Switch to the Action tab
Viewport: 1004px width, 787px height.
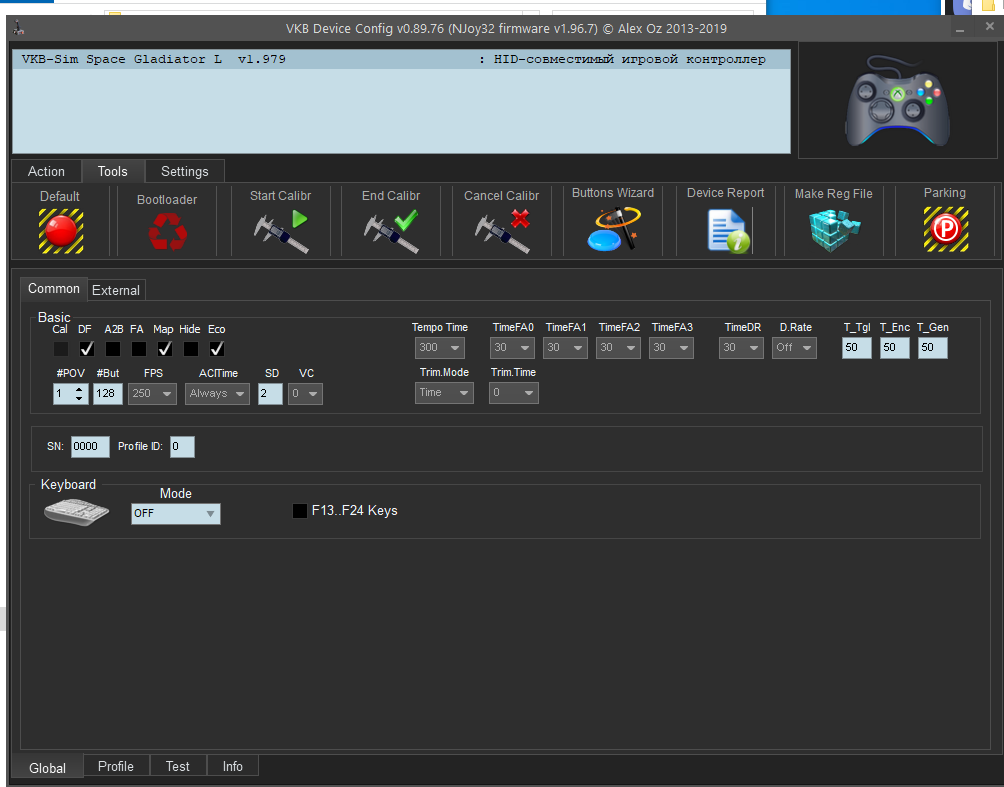(x=46, y=172)
